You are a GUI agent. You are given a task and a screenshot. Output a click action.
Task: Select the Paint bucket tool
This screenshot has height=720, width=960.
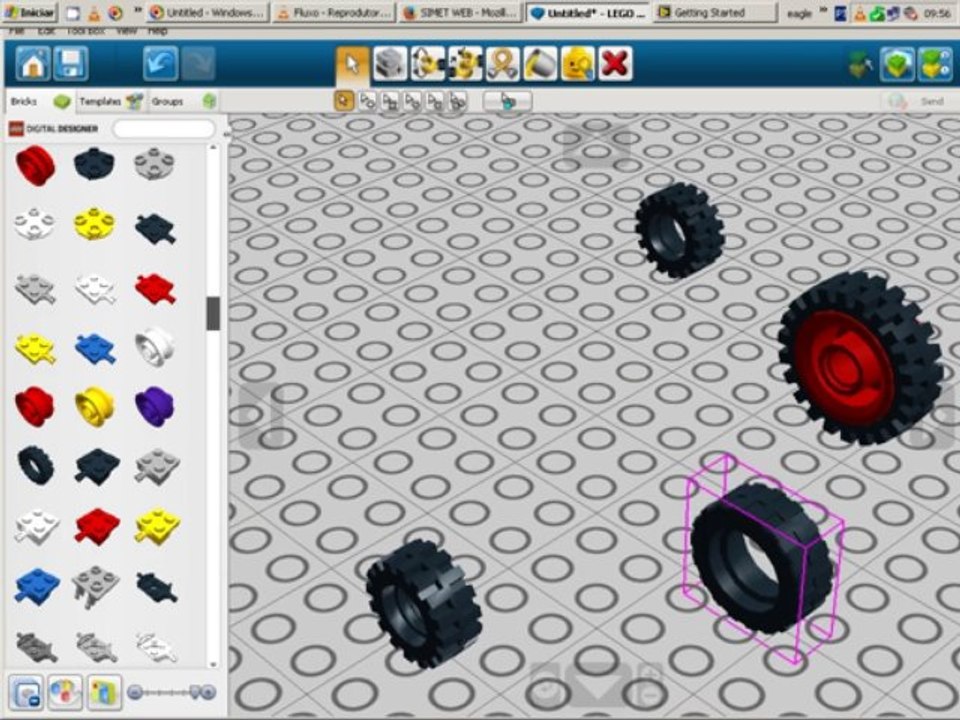[540, 64]
